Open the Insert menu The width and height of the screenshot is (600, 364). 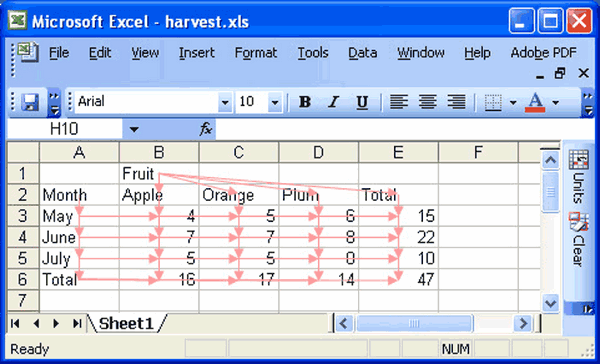(x=197, y=53)
